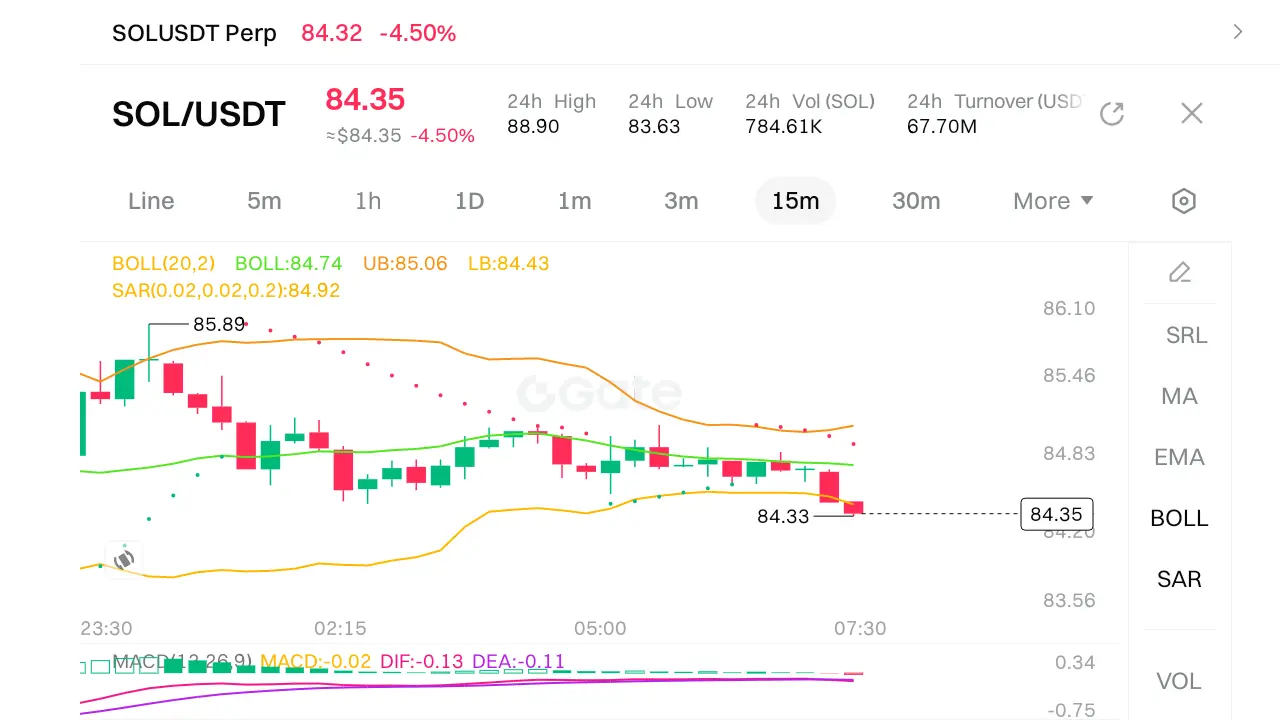Switch to the Line chart tab
Screen dimensions: 1280x720
click(151, 201)
